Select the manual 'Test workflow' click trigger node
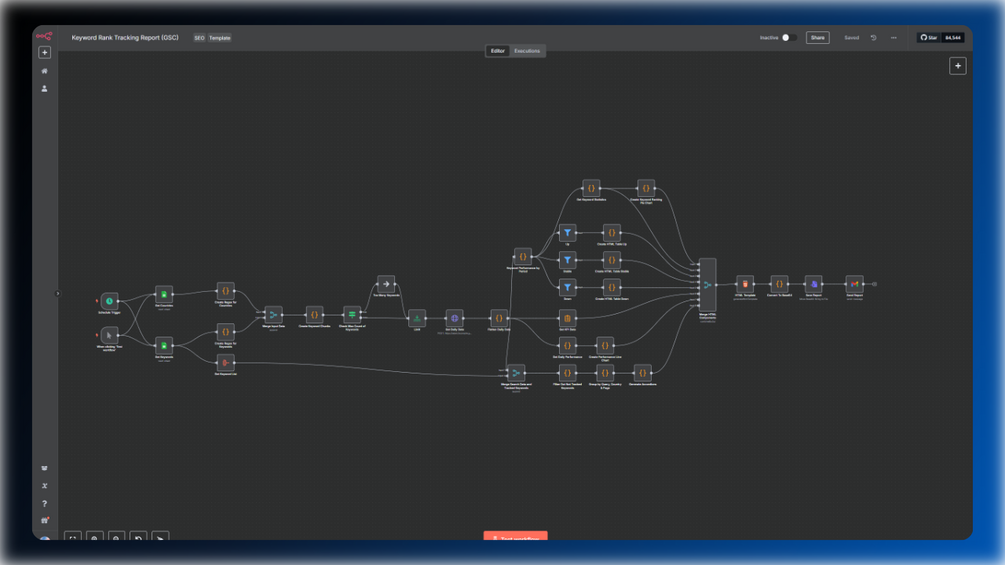This screenshot has height=565, width=1005. pos(110,335)
